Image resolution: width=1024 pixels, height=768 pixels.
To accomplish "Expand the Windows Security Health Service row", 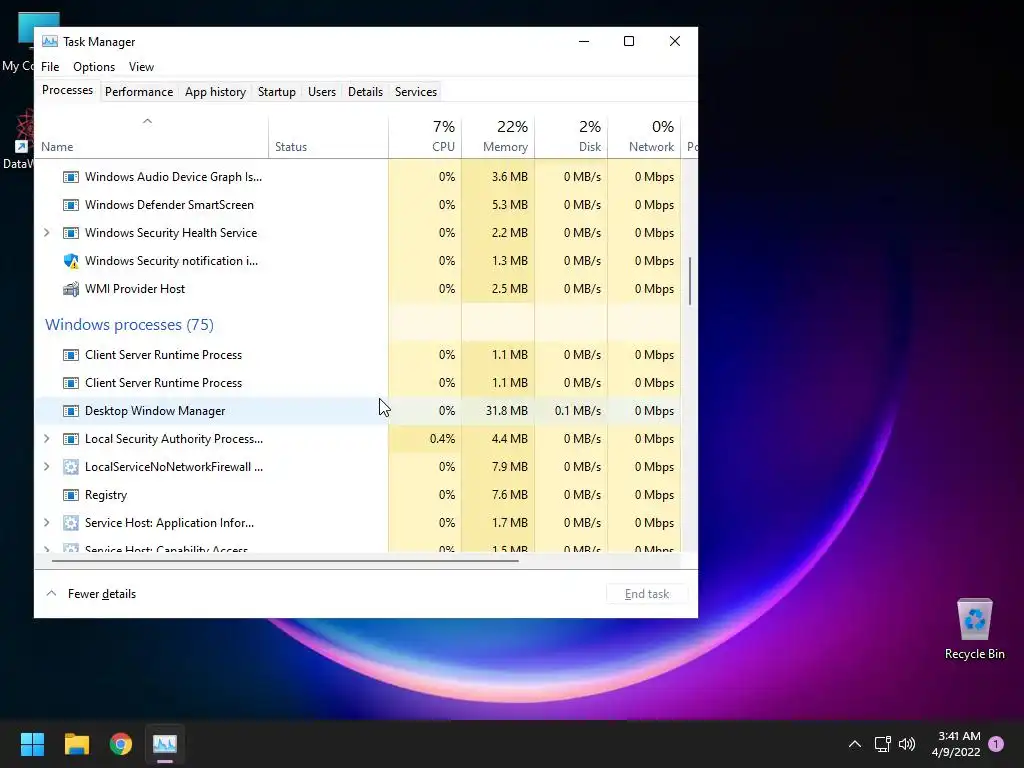I will pos(46,233).
